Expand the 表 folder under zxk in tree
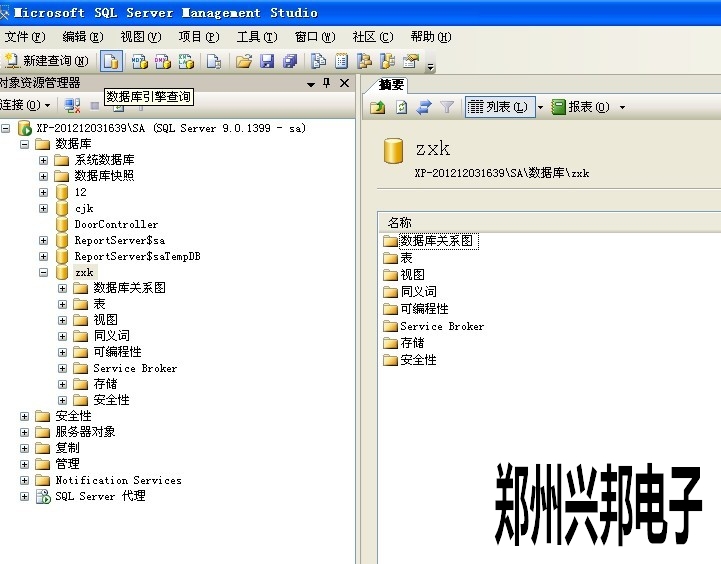This screenshot has width=721, height=564. [63, 304]
